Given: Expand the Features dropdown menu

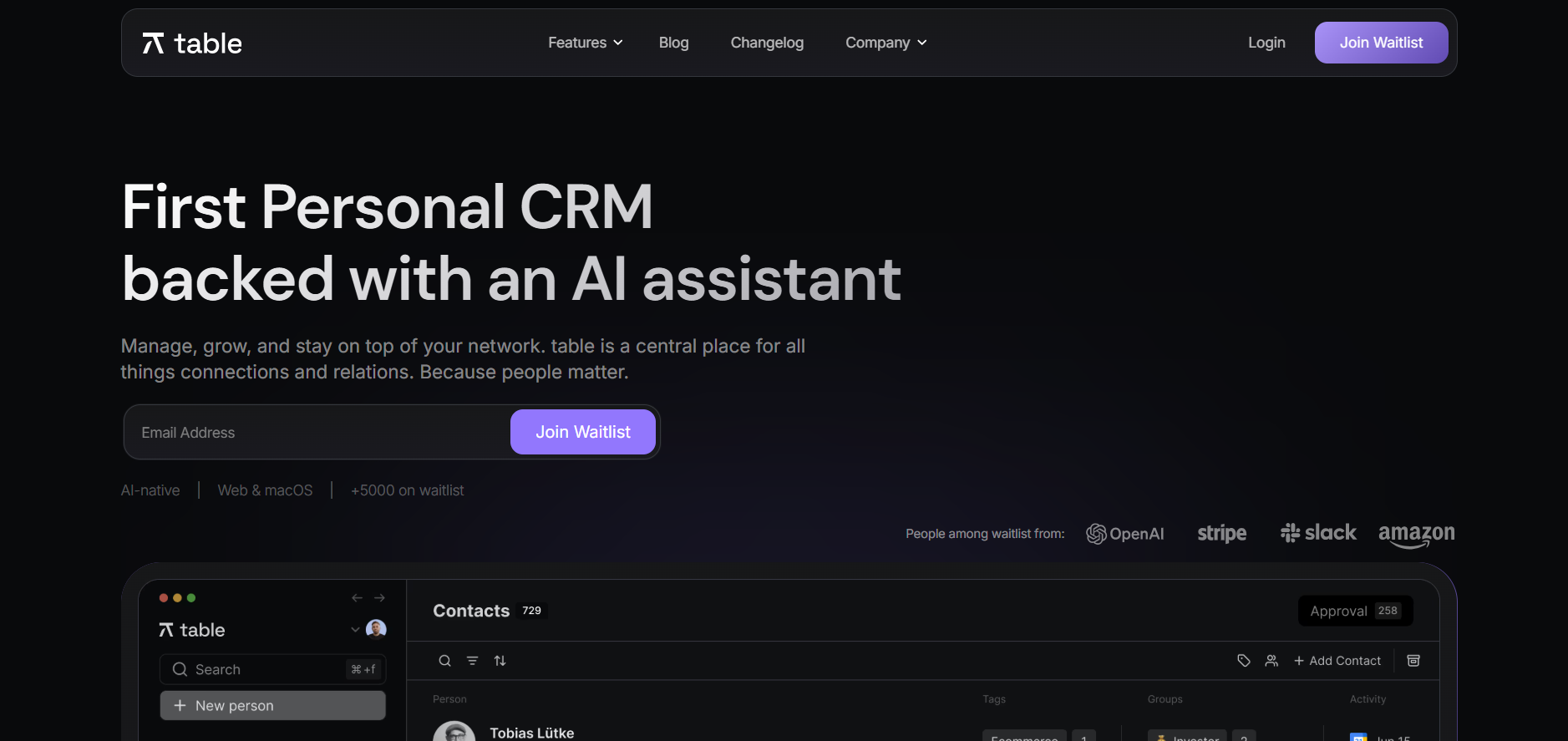Looking at the screenshot, I should point(585,43).
